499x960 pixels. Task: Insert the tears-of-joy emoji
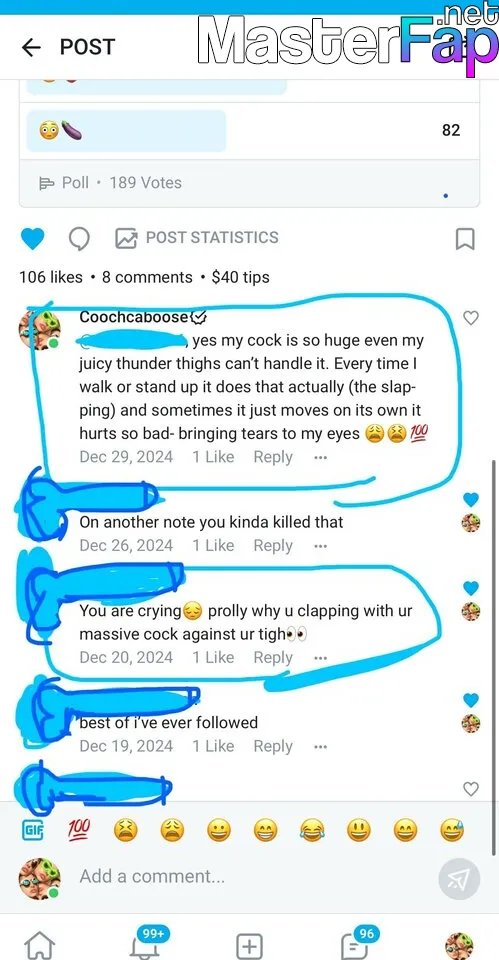312,830
